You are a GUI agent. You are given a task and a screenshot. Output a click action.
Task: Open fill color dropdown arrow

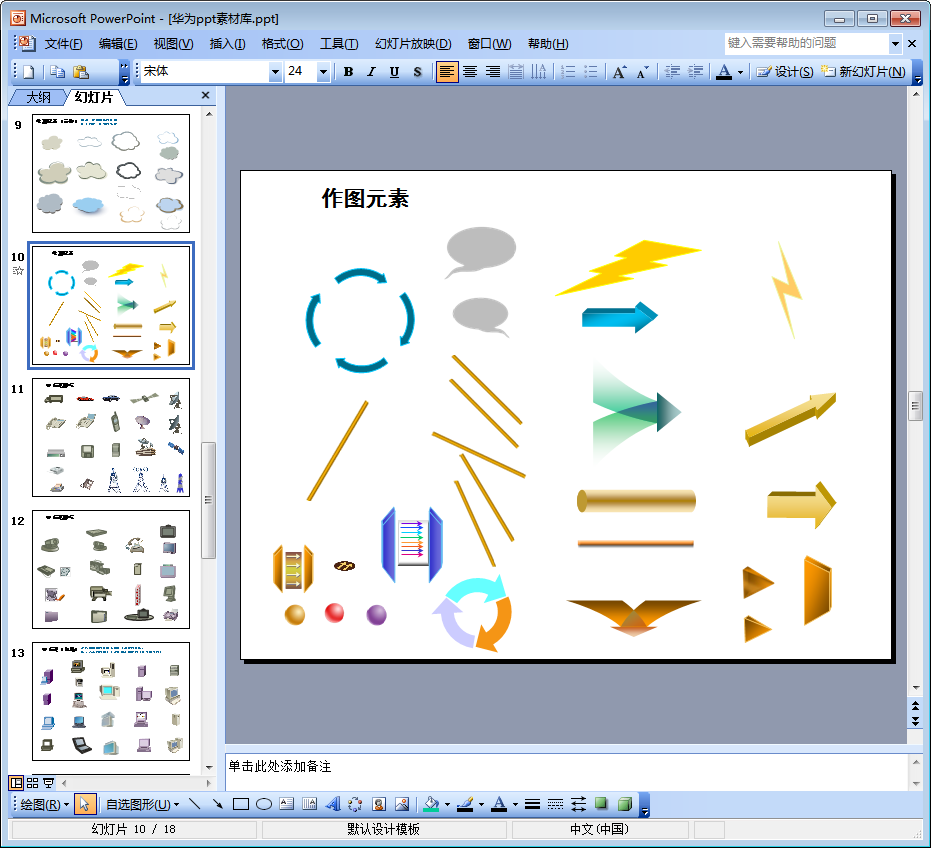click(447, 805)
